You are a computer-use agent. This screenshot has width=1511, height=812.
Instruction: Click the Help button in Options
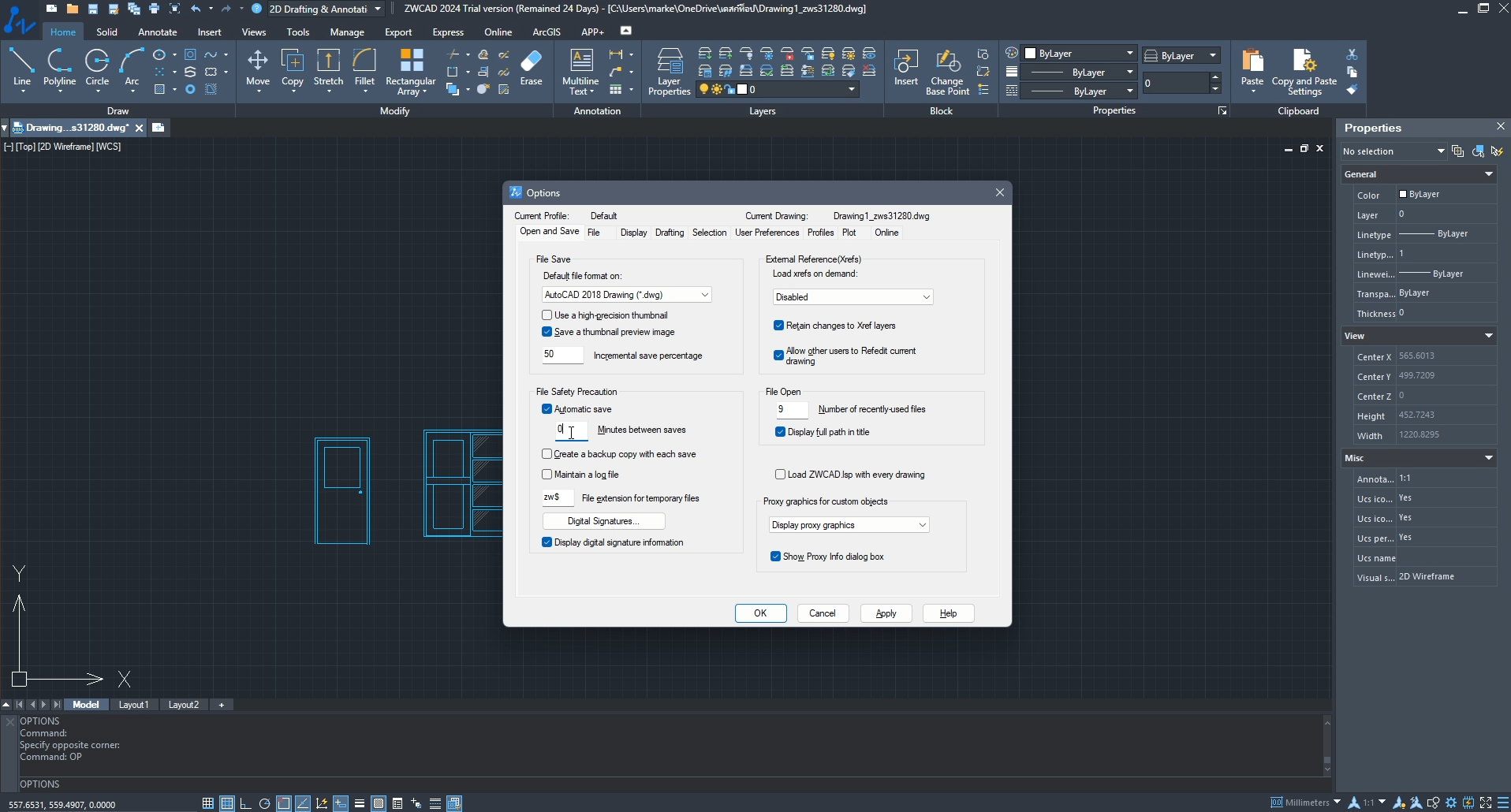948,613
